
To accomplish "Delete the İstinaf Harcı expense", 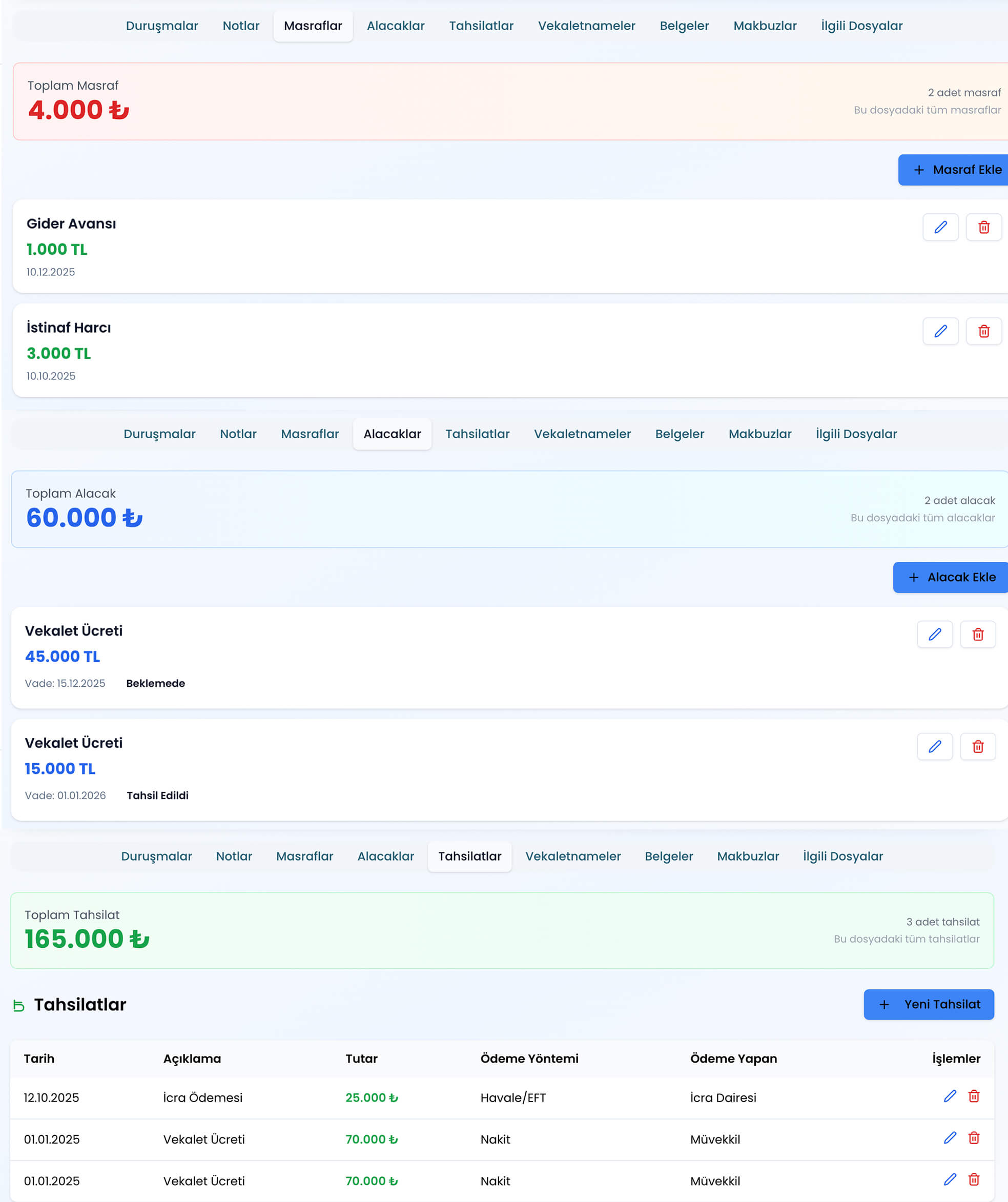I will (983, 332).
